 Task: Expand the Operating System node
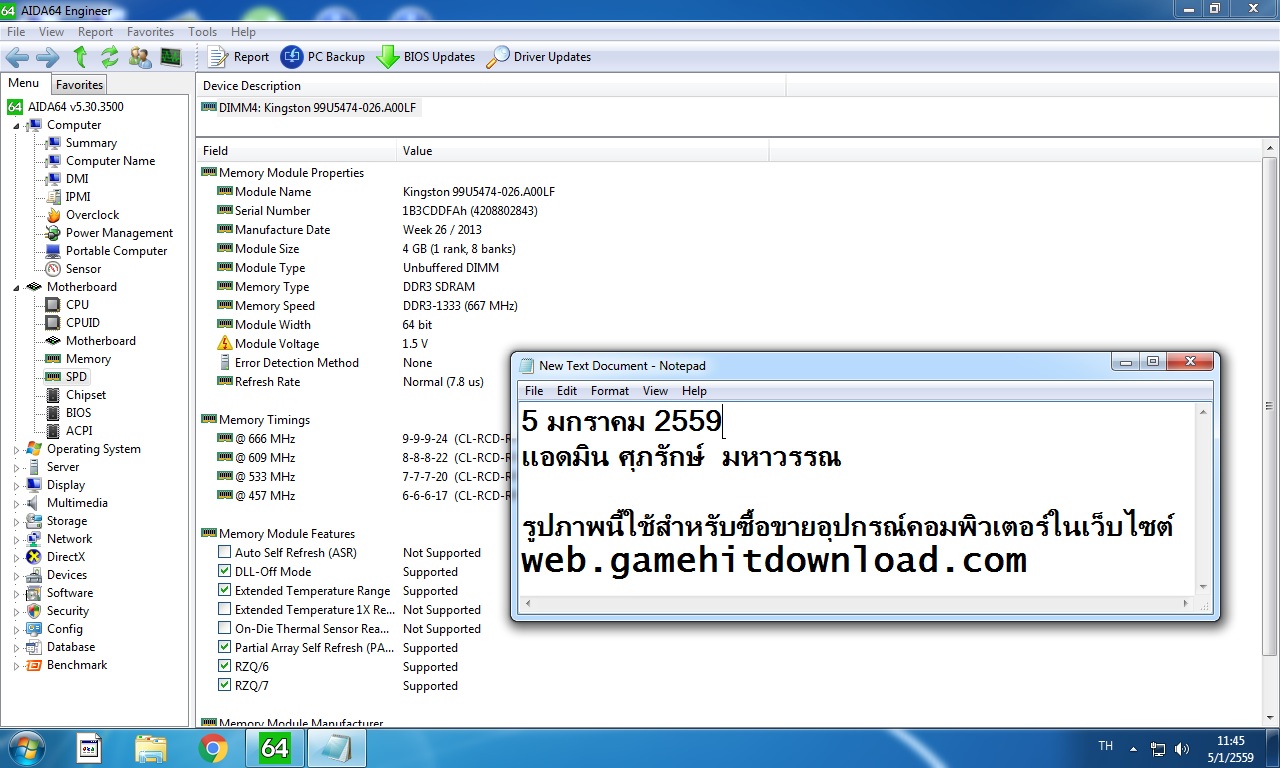click(x=16, y=450)
